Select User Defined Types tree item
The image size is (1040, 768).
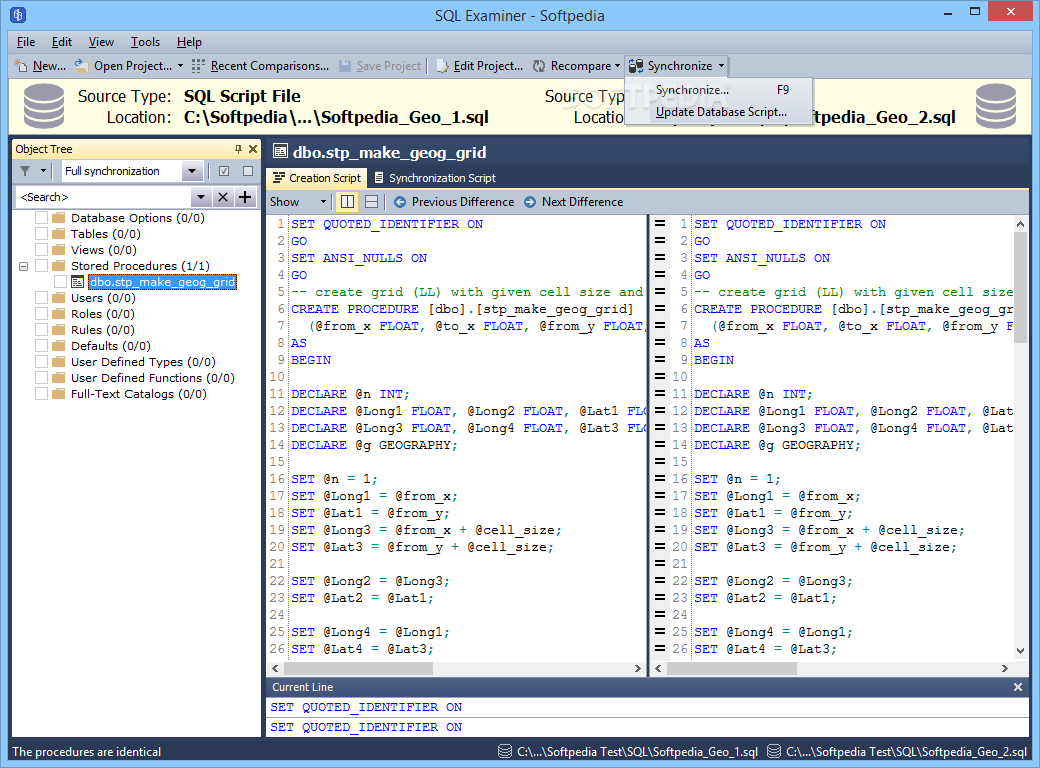click(x=143, y=361)
